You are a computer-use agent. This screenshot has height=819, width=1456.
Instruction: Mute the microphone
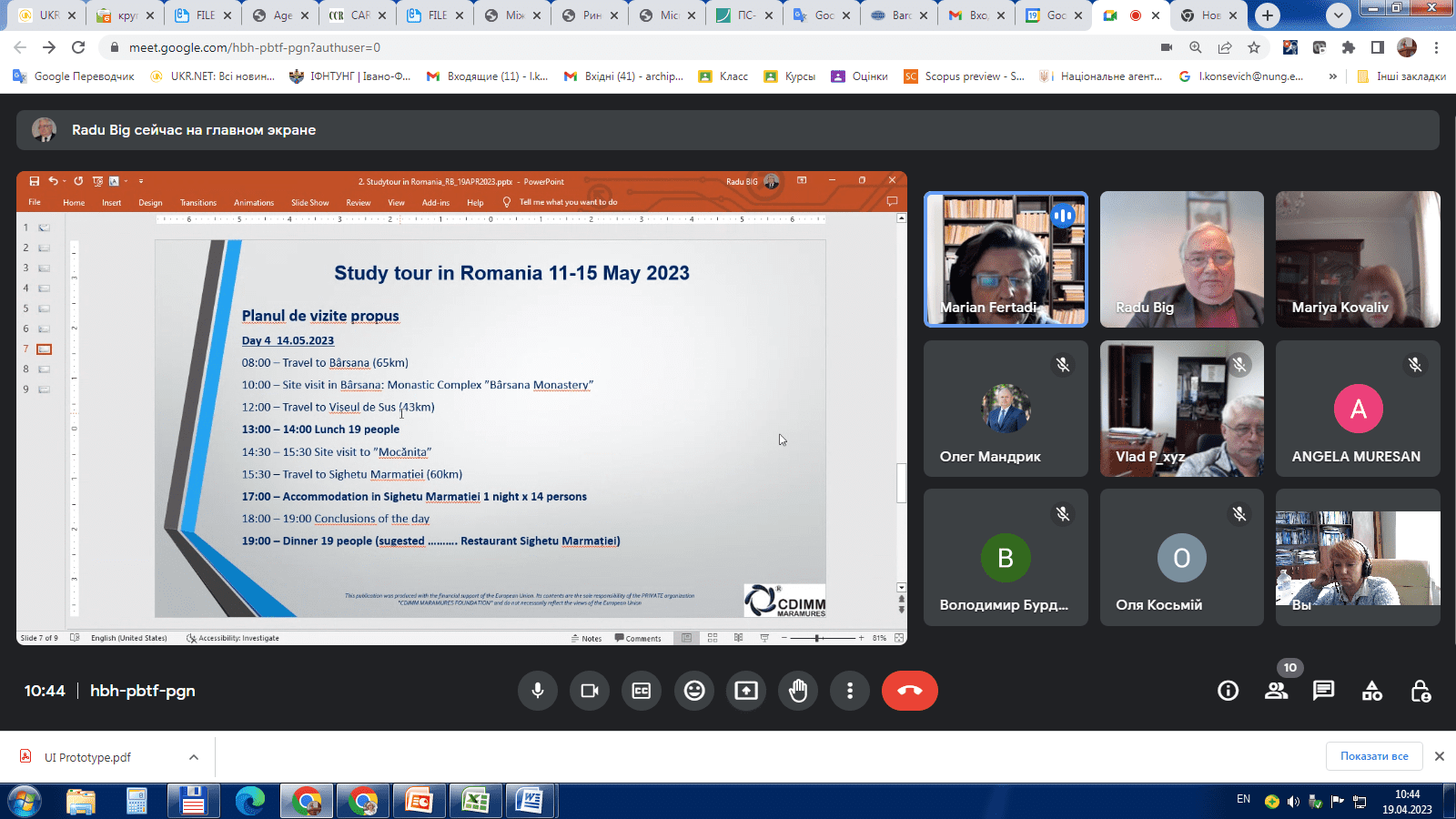(x=538, y=691)
